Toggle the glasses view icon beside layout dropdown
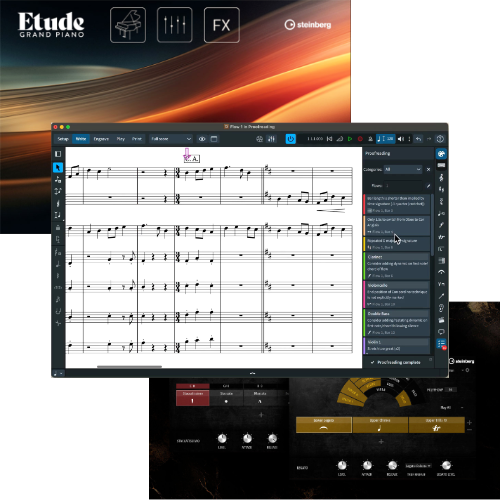The height and width of the screenshot is (500, 500). (x=202, y=139)
